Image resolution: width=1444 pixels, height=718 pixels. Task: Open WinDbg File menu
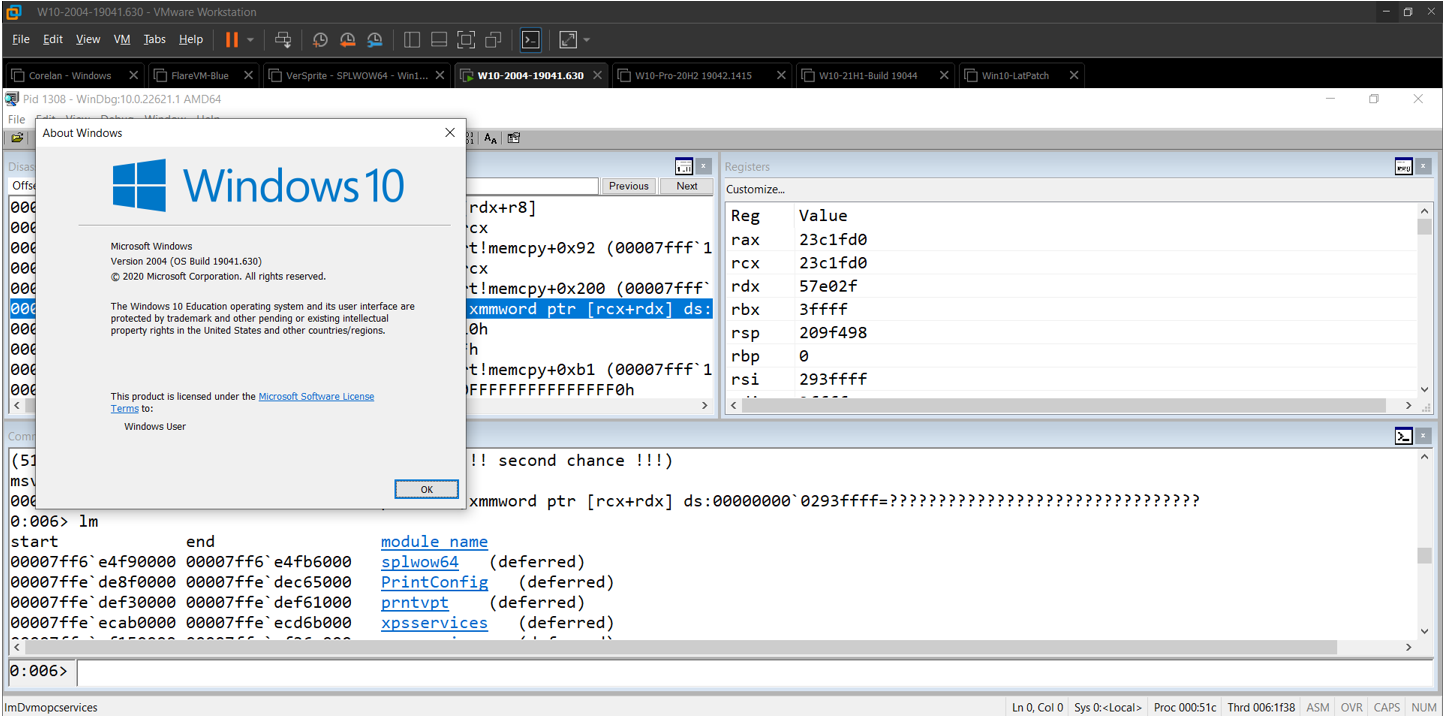click(16, 119)
